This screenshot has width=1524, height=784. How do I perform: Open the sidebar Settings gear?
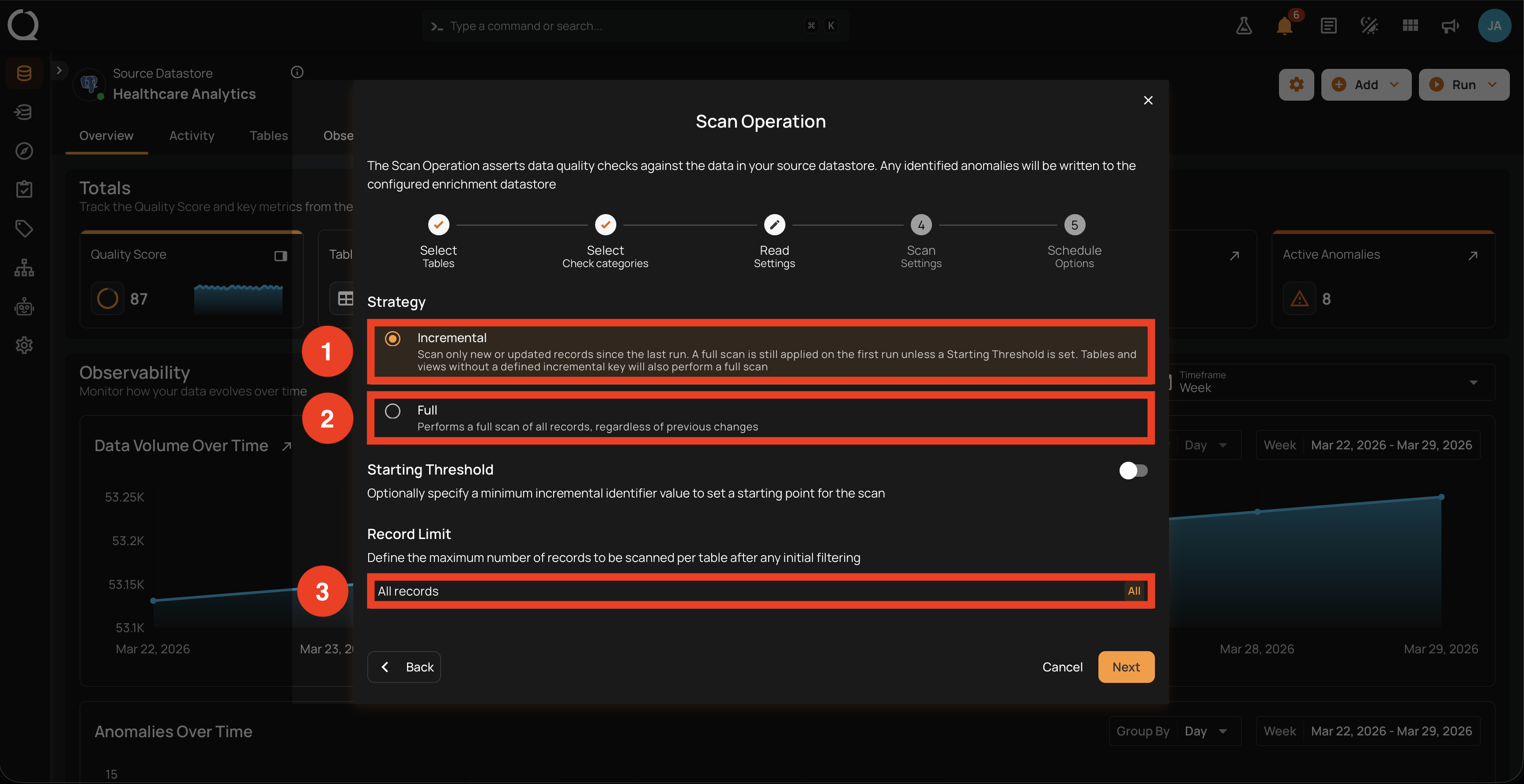point(24,345)
